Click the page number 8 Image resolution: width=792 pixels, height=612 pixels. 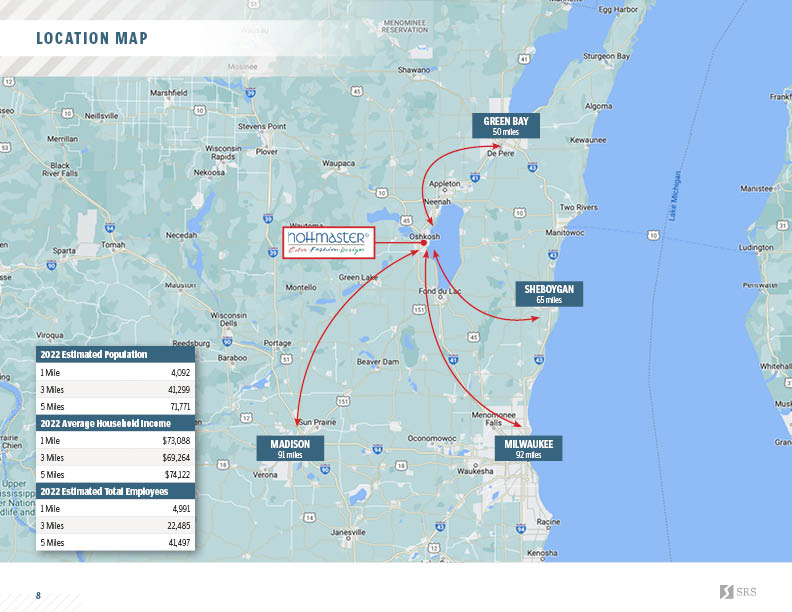(38, 596)
